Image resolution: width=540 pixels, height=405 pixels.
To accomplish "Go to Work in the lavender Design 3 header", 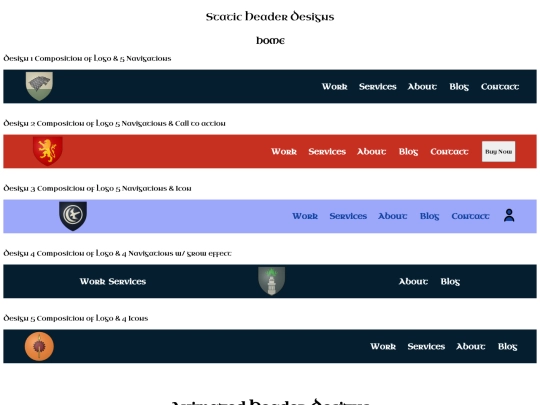I will (305, 216).
